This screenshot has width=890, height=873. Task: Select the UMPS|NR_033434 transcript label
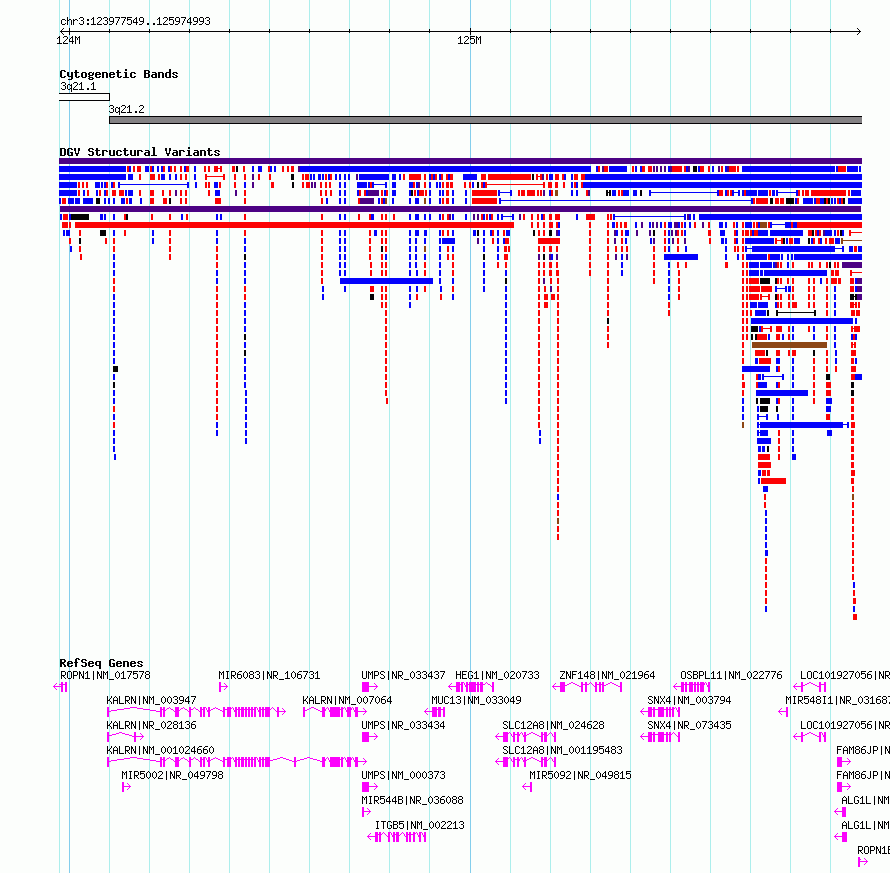coord(403,725)
